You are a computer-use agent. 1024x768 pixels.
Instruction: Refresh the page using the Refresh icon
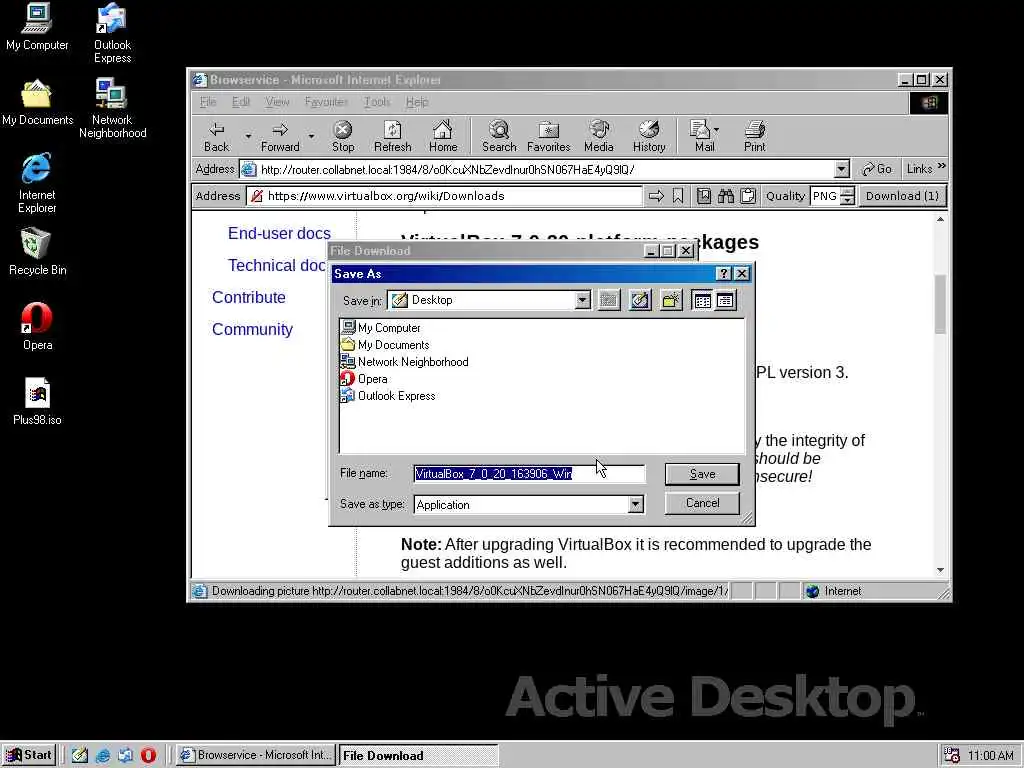pos(392,136)
